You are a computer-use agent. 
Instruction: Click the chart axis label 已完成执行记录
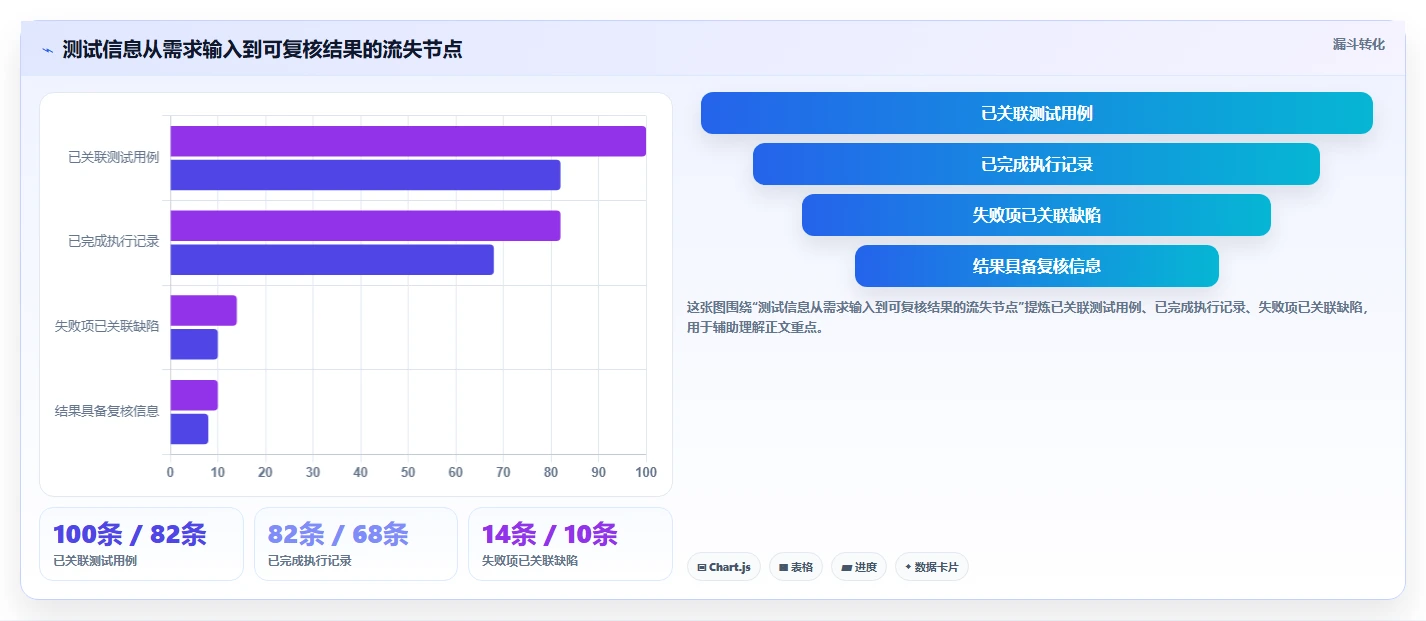coord(113,241)
